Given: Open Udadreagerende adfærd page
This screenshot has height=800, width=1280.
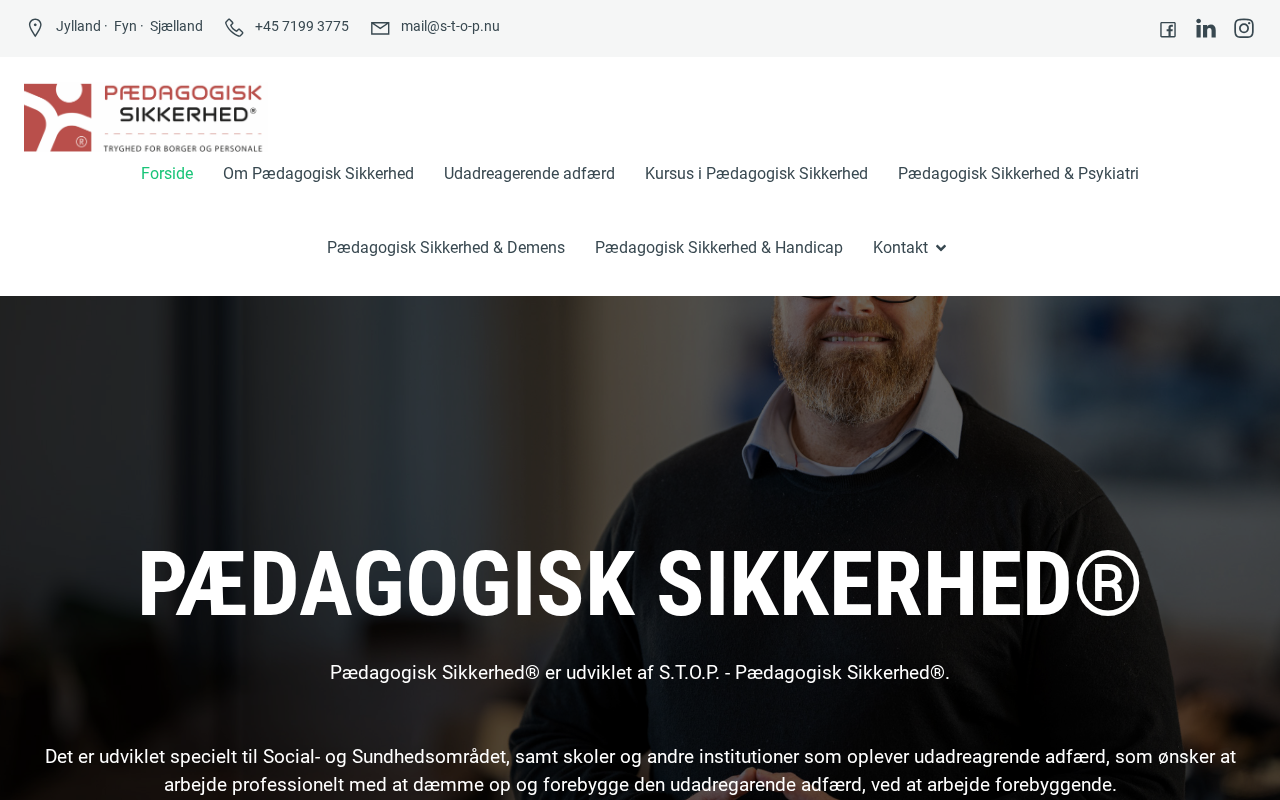Looking at the screenshot, I should [529, 174].
